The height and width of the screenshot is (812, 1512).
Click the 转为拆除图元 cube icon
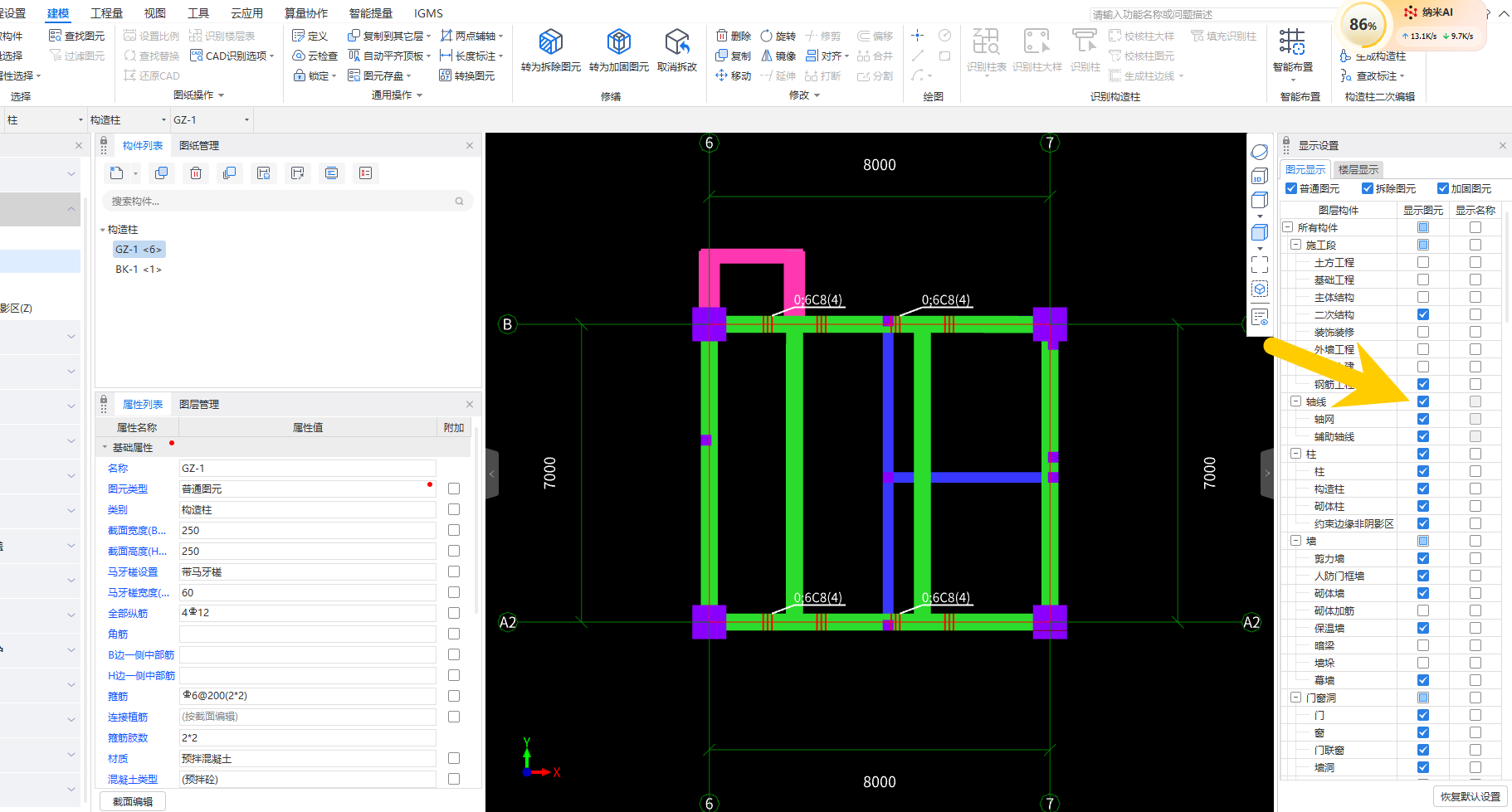551,41
